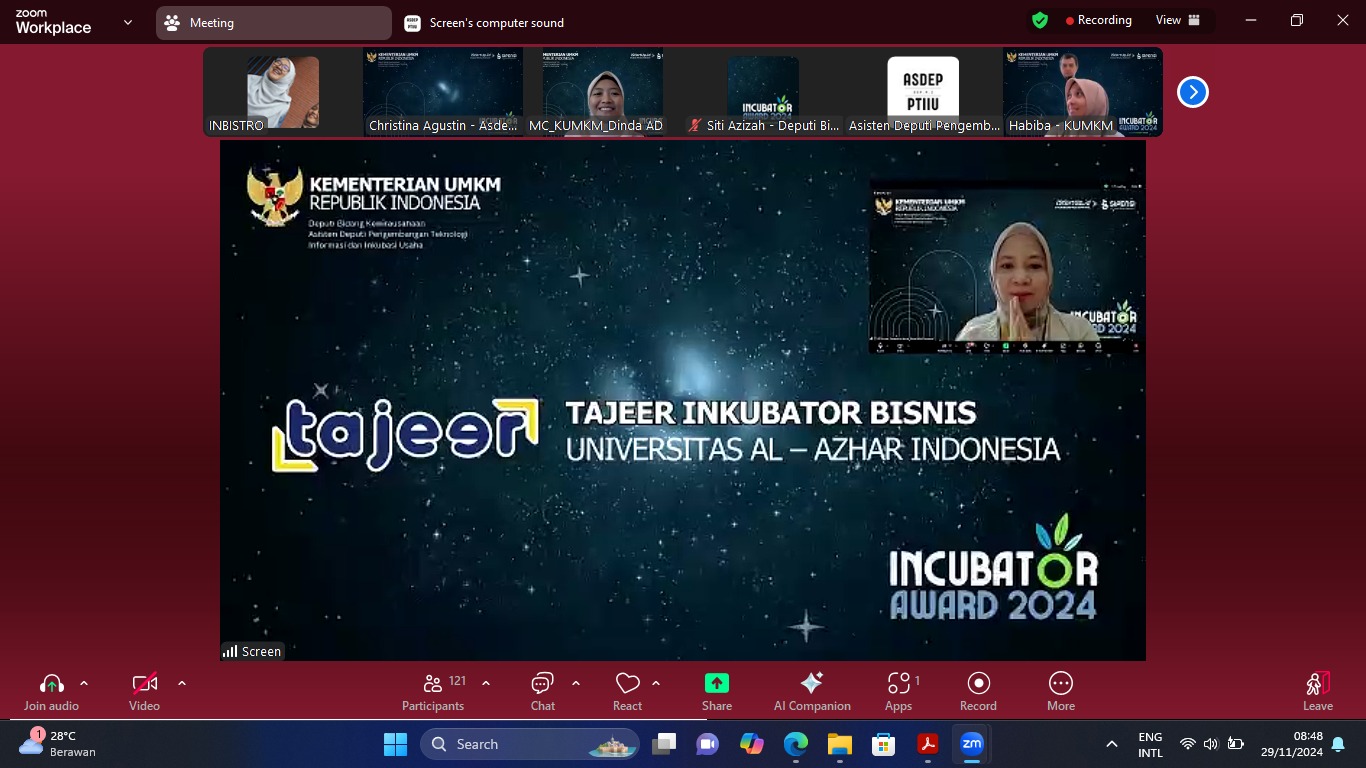Click the Zoom taskbar icon
This screenshot has height=768, width=1366.
coord(972,744)
